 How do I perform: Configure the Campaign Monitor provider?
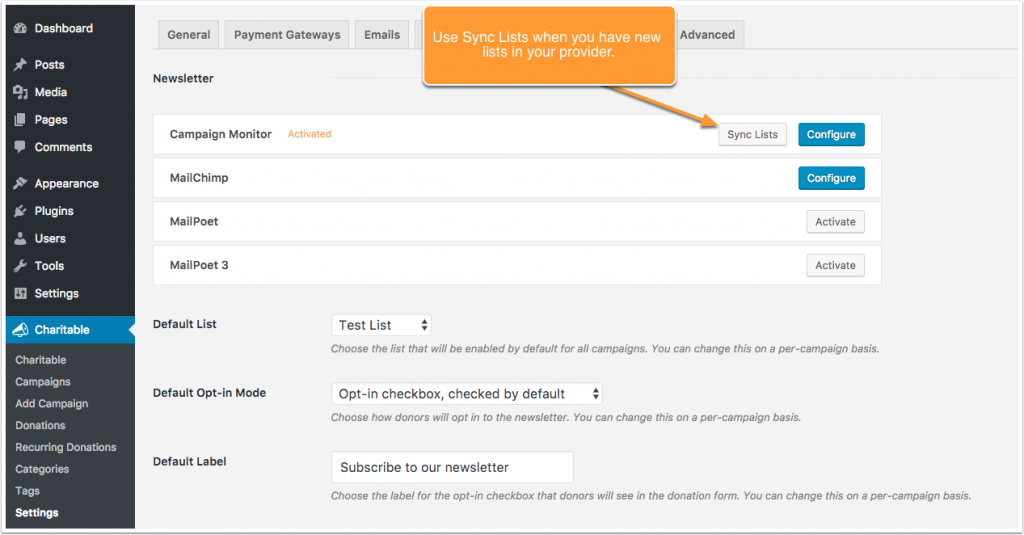(831, 135)
